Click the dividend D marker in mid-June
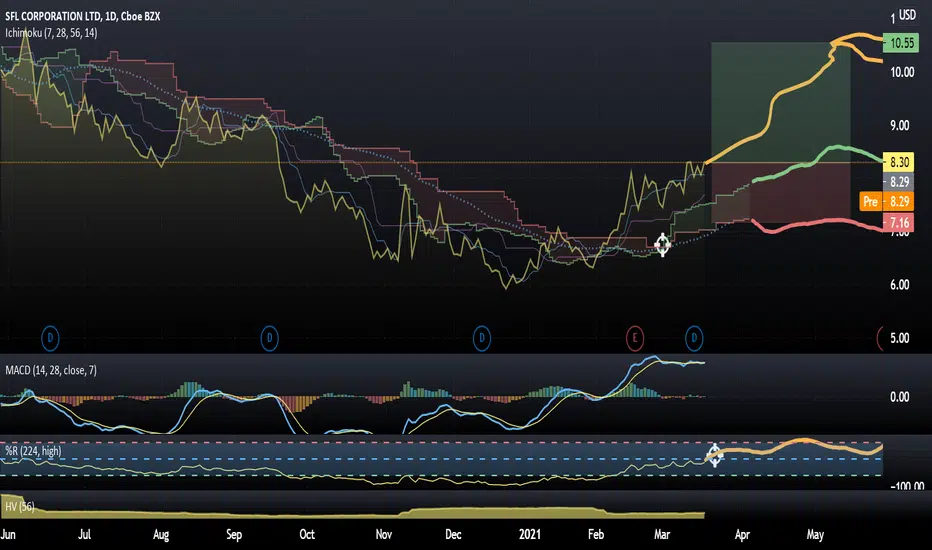This screenshot has height=550, width=932. (x=50, y=338)
